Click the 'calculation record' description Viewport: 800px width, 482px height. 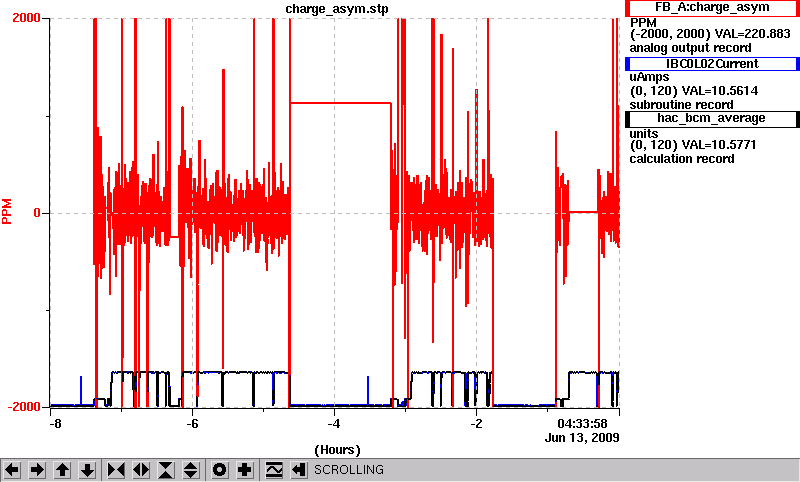point(682,159)
